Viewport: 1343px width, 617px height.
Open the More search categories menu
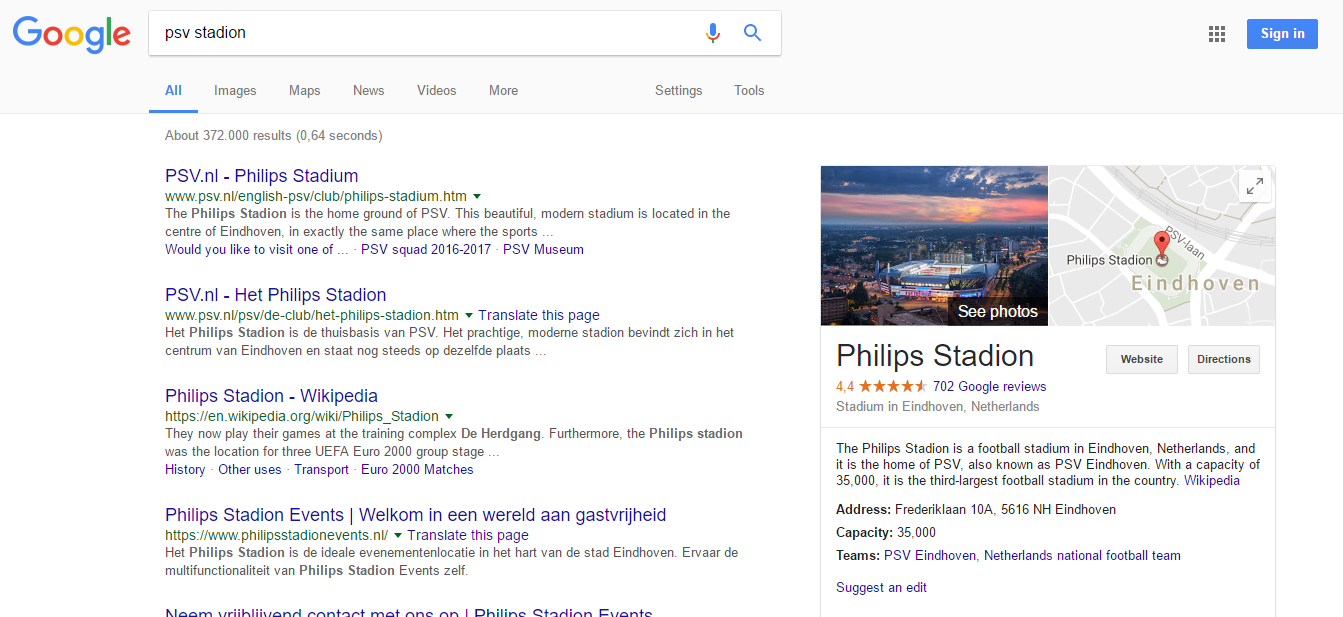point(503,90)
